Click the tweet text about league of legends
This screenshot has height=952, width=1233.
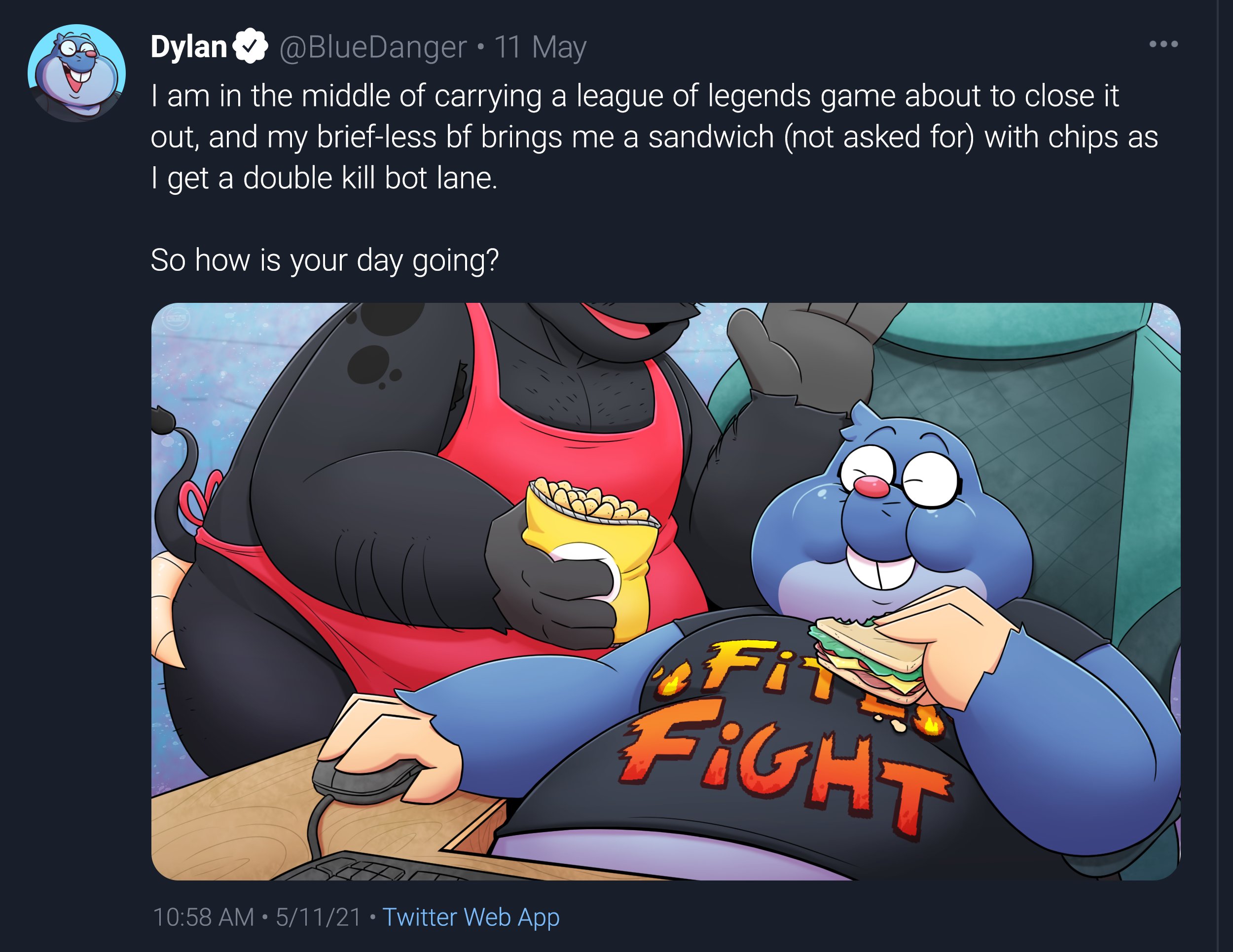654,137
